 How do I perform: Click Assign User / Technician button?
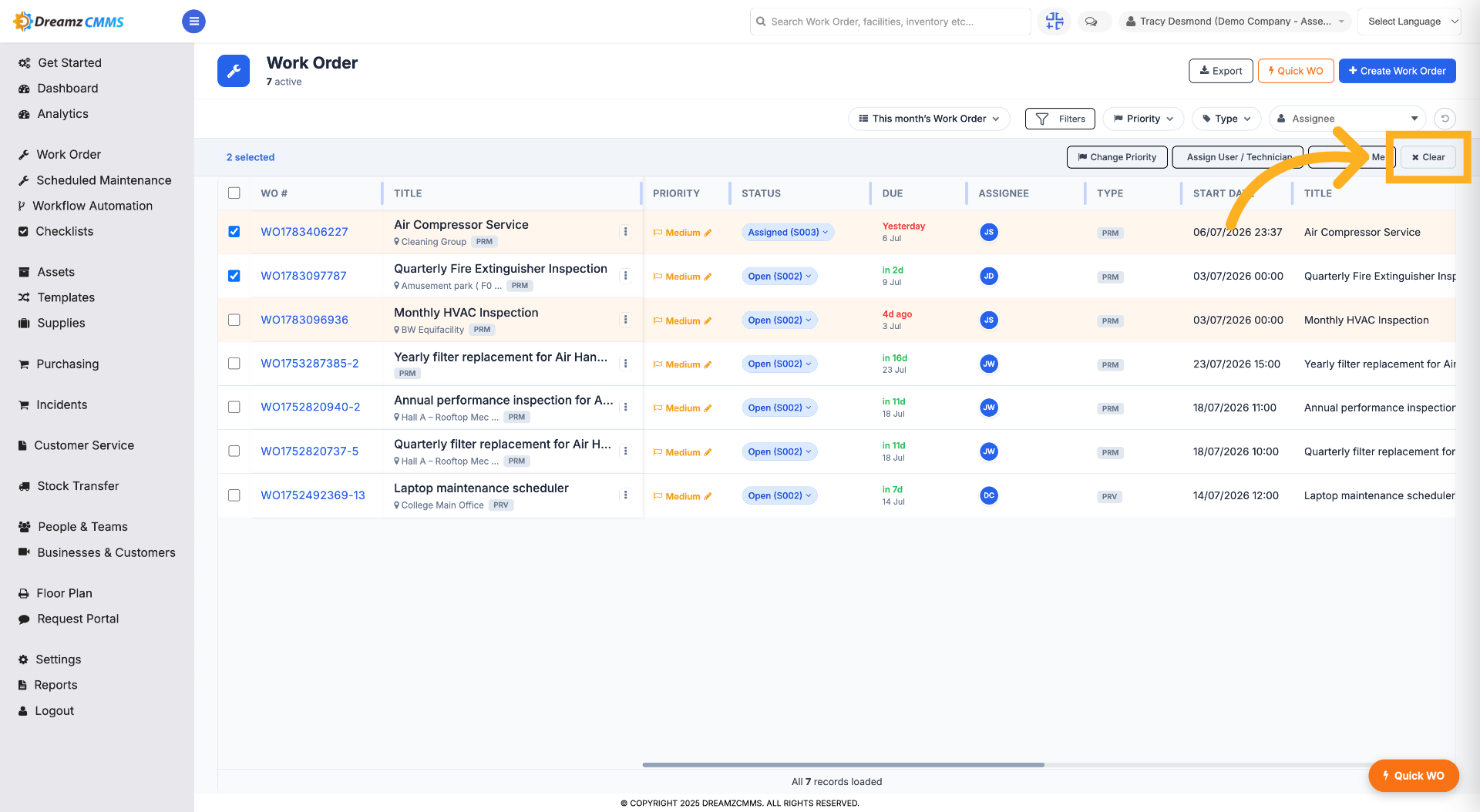click(x=1237, y=157)
